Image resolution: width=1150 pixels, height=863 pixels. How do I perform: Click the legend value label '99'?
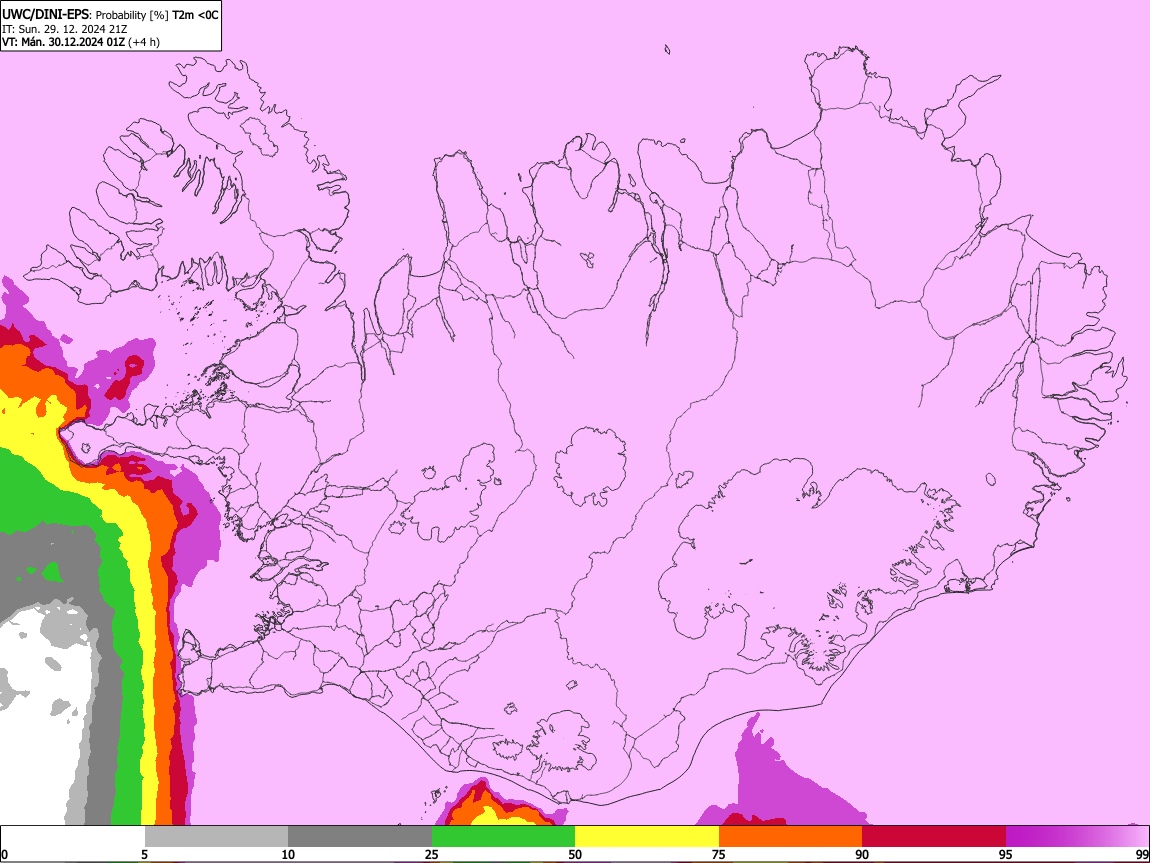click(x=1142, y=855)
